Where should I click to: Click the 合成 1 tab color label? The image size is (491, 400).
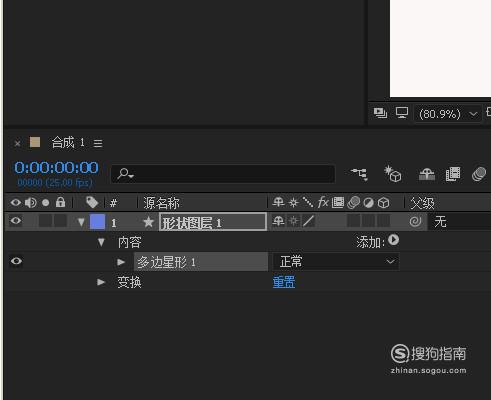[x=35, y=142]
